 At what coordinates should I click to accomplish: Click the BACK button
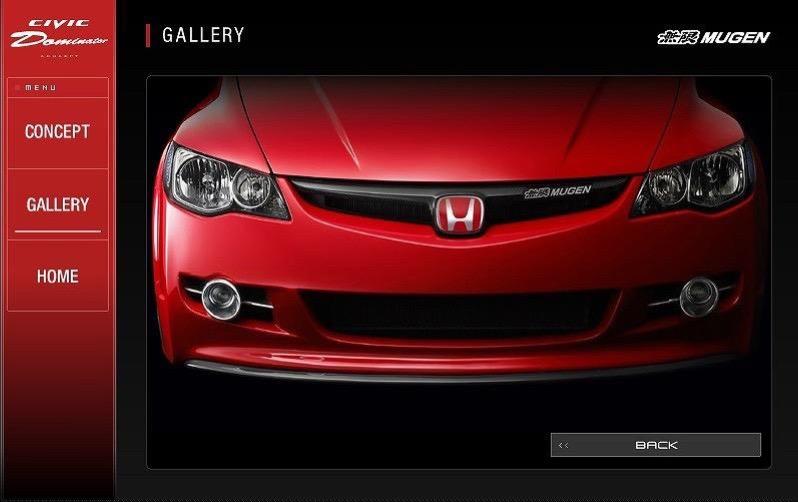pyautogui.click(x=656, y=445)
